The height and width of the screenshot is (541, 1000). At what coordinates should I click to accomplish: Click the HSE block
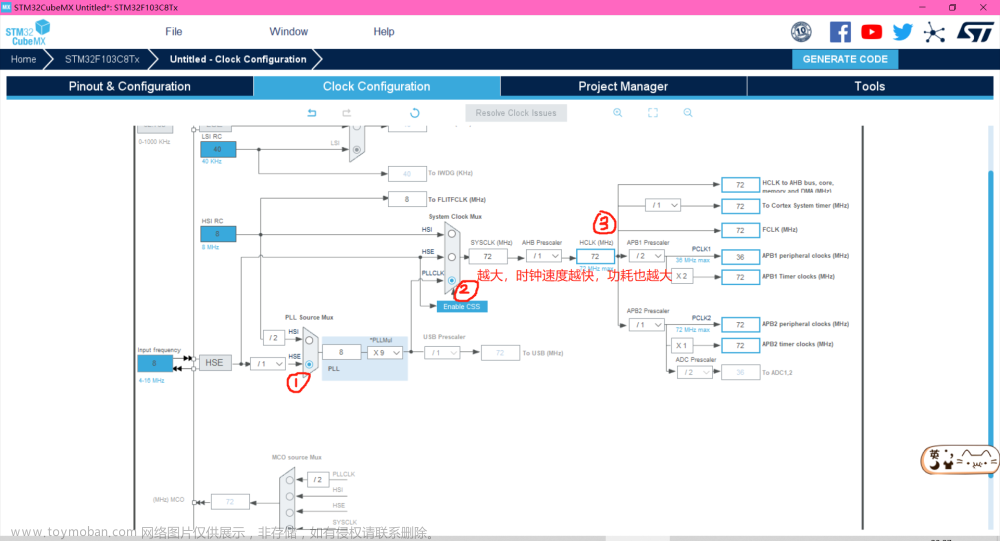[x=214, y=363]
